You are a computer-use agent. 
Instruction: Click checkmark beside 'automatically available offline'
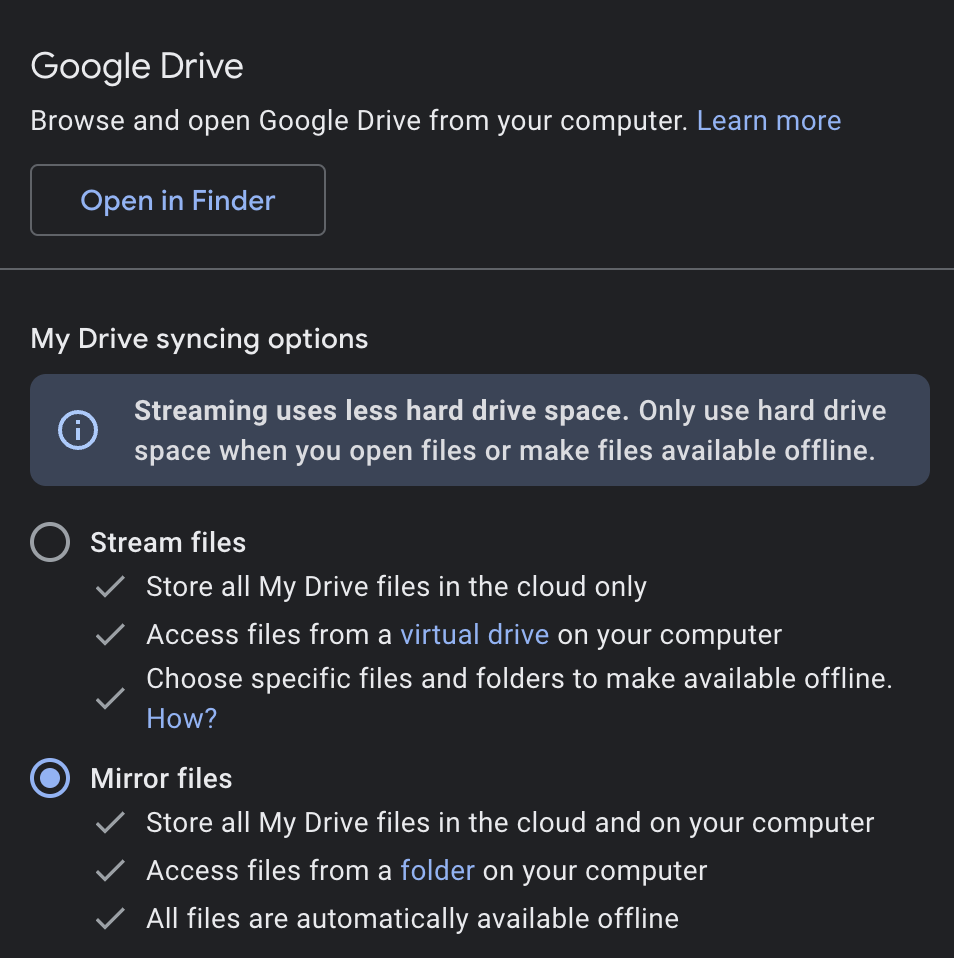coord(111,918)
